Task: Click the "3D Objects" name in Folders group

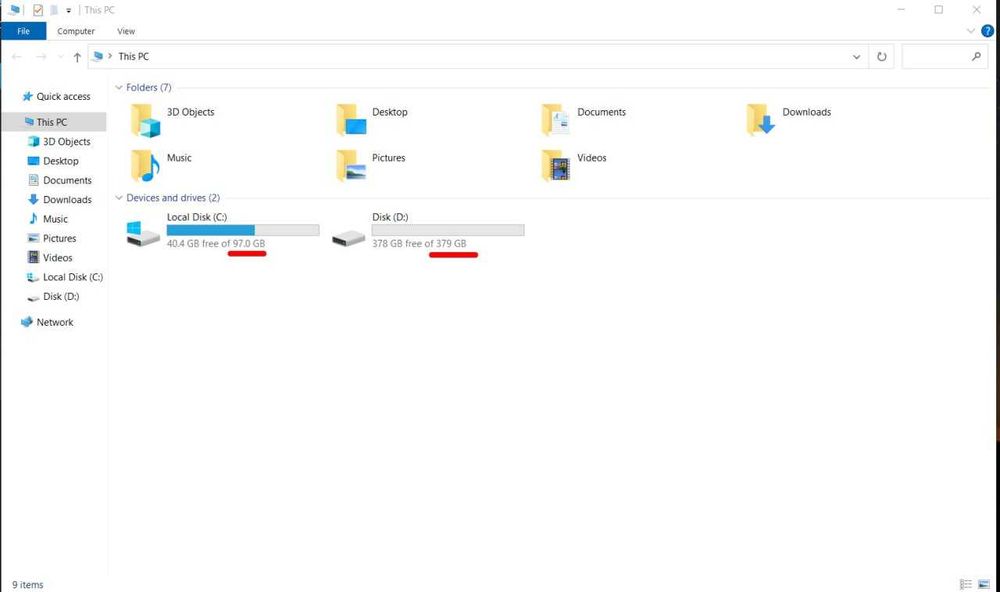Action: point(191,112)
